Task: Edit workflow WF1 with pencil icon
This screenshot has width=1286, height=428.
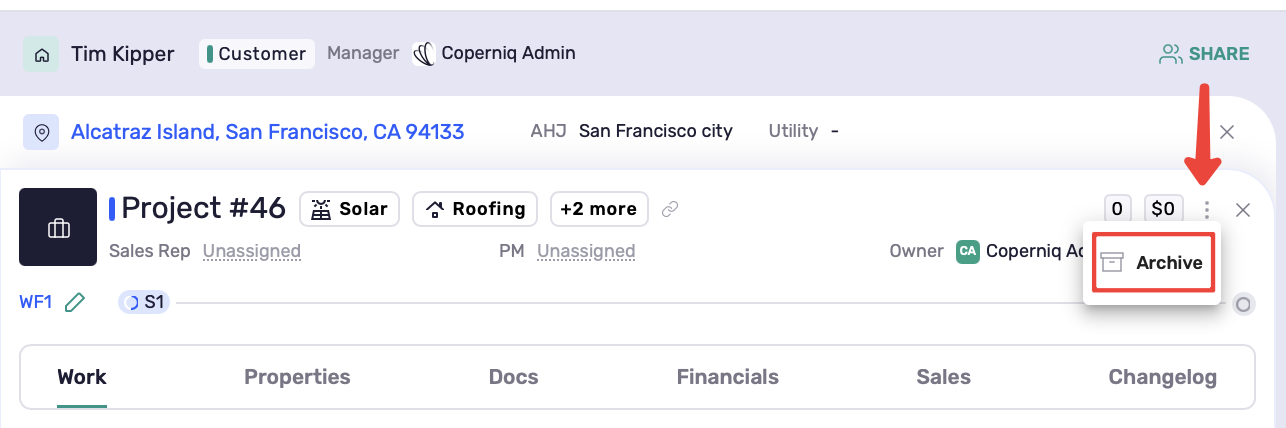Action: pyautogui.click(x=74, y=302)
